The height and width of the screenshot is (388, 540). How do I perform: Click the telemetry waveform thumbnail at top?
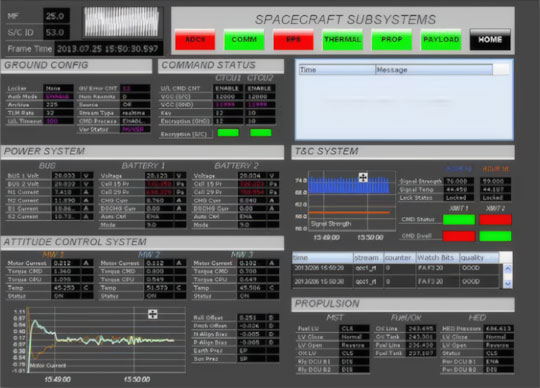tap(122, 22)
